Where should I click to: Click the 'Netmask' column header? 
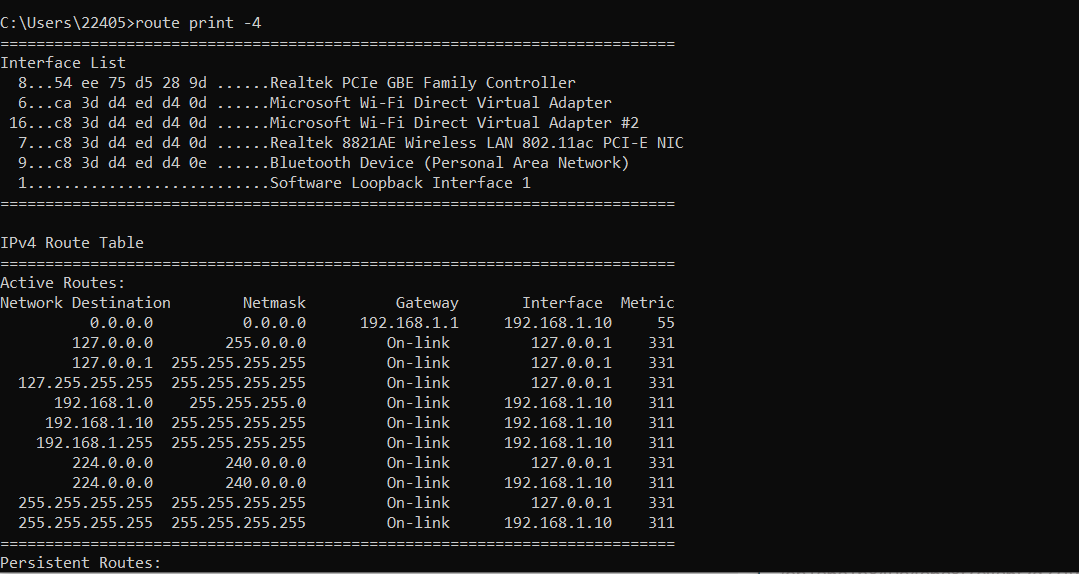click(x=275, y=303)
